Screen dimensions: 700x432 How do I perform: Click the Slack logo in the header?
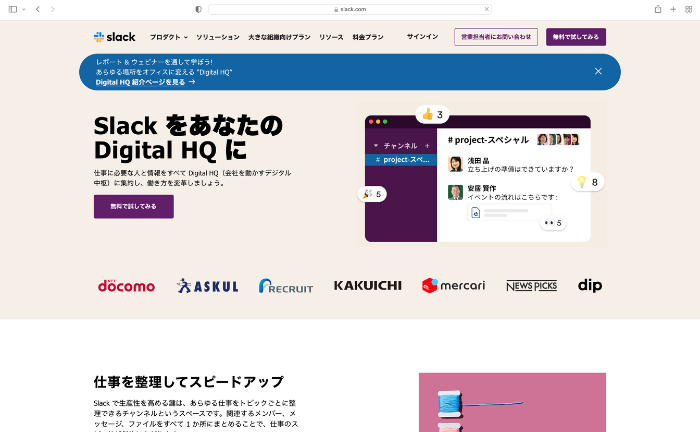coord(114,37)
